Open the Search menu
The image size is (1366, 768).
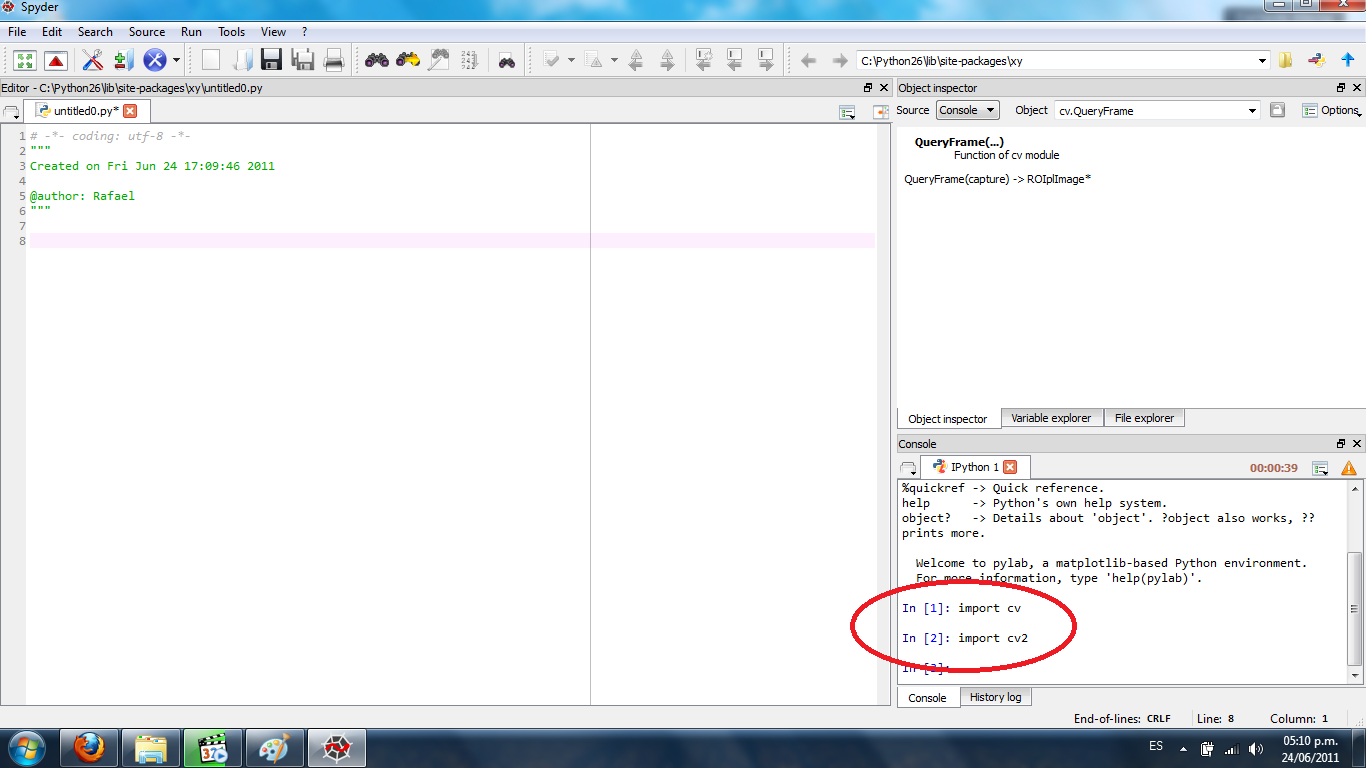click(95, 32)
